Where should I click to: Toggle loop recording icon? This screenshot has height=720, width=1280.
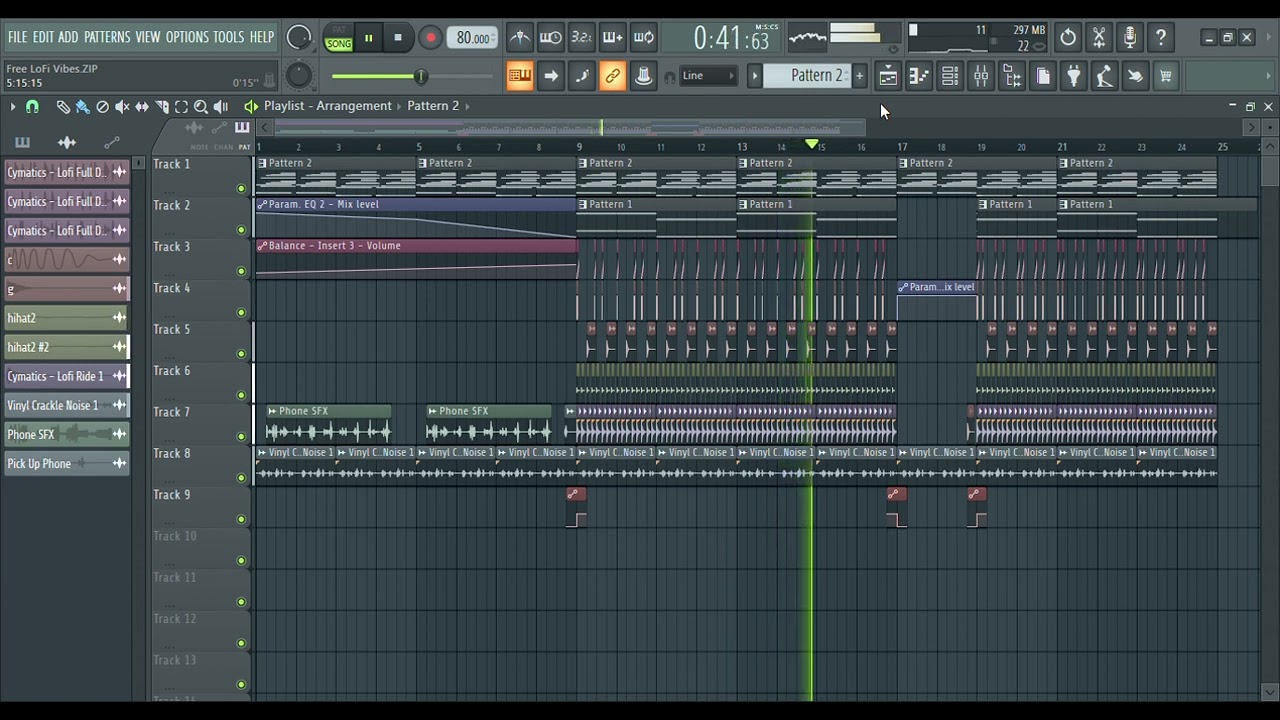pos(644,38)
